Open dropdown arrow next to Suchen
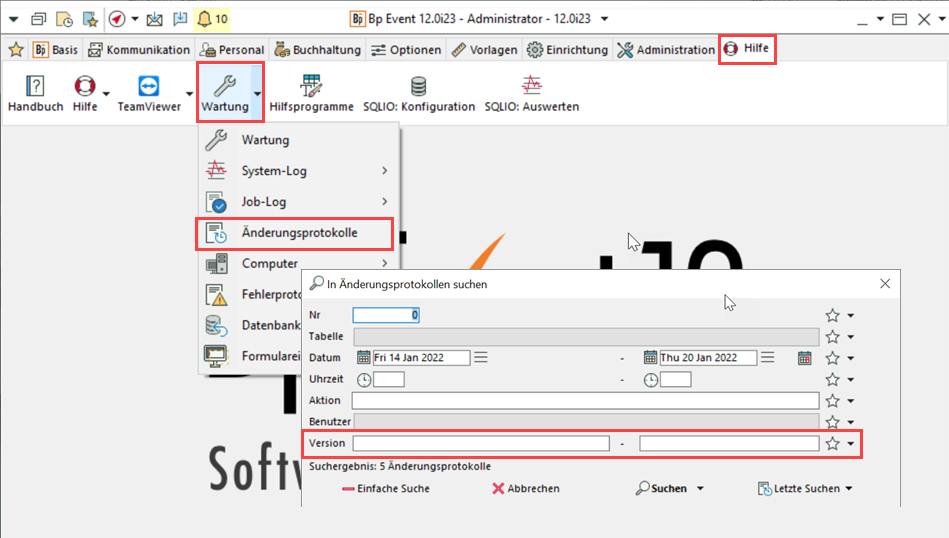Screen dimensions: 949x538 coord(700,489)
